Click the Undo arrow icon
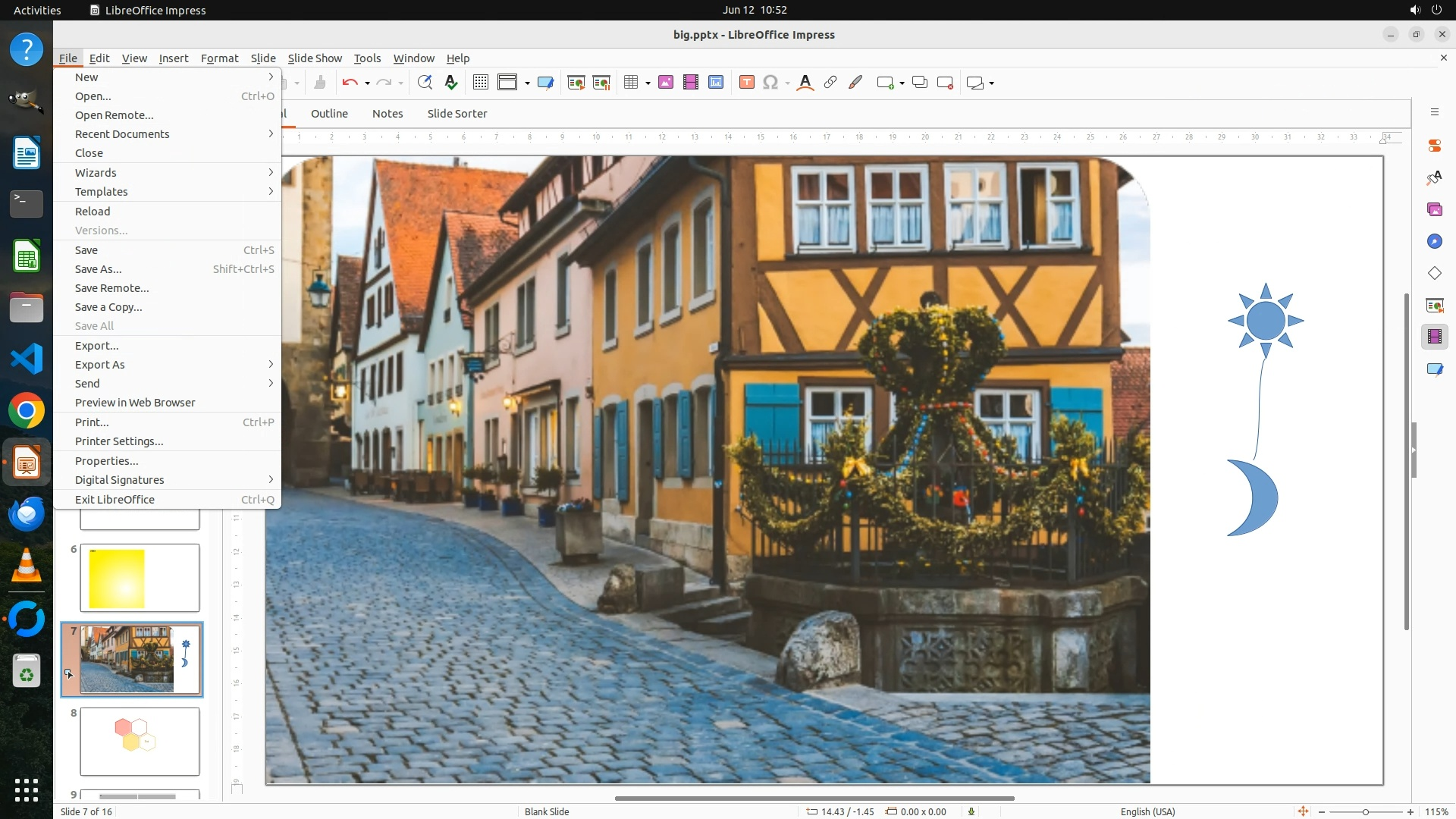 350,83
